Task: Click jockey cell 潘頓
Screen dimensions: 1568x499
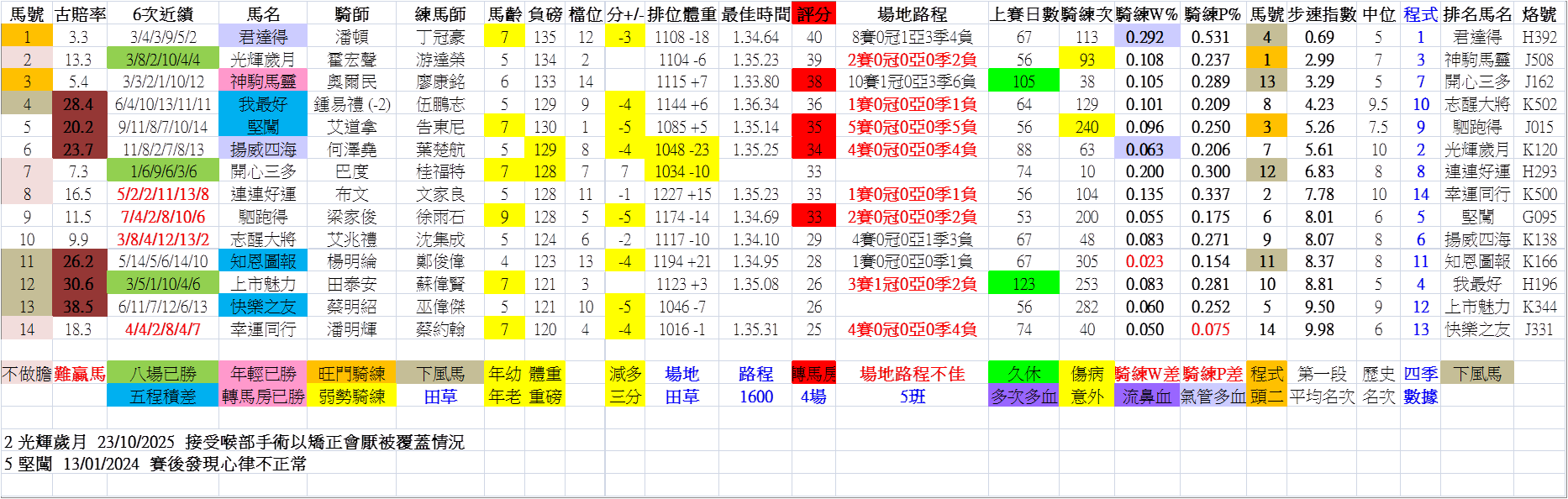Action: pyautogui.click(x=351, y=37)
